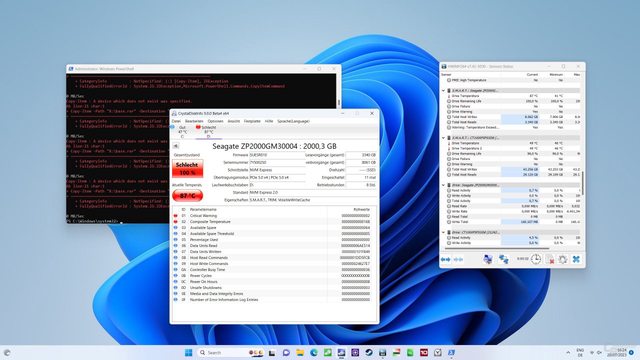Screen dimensions: 640x360
Task: Collapse the Drive: CT1000P5PSSD8 group in HWiNFO
Action: [444, 232]
